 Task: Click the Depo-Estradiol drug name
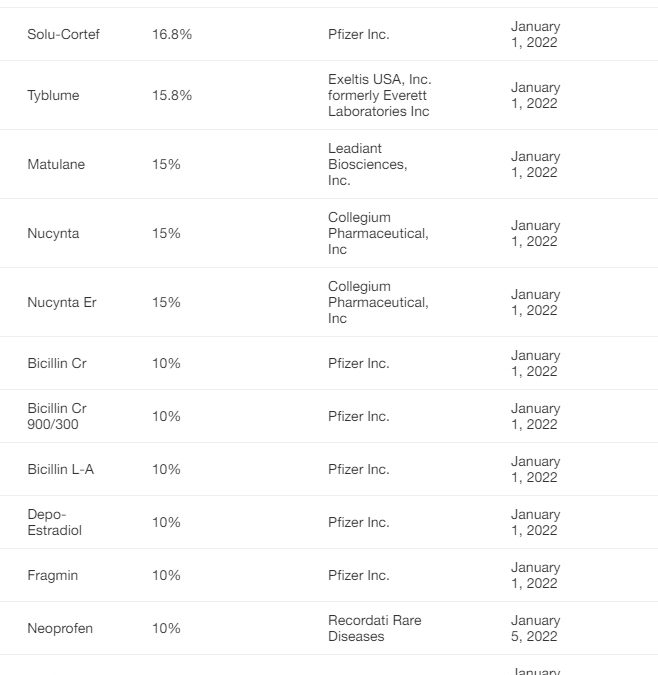[54, 522]
